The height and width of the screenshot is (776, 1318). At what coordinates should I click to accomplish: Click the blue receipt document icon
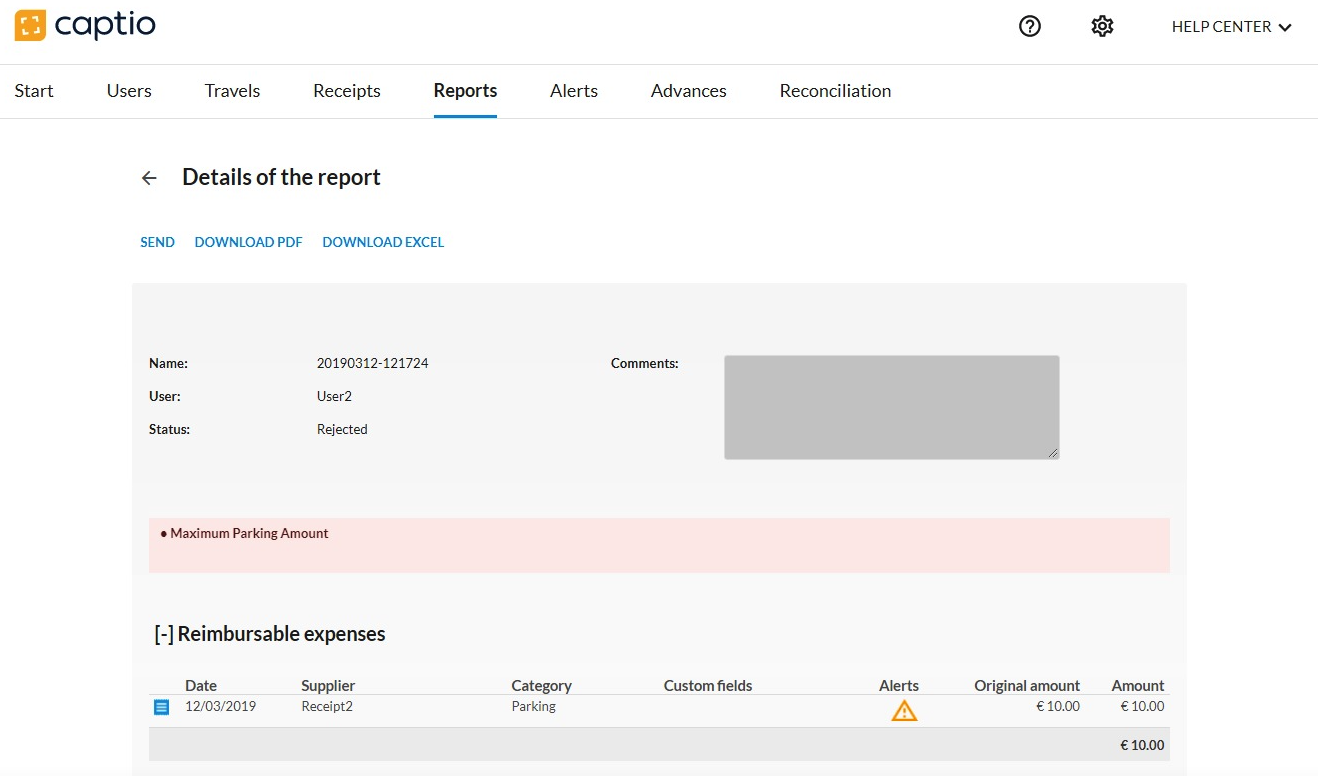coord(161,707)
